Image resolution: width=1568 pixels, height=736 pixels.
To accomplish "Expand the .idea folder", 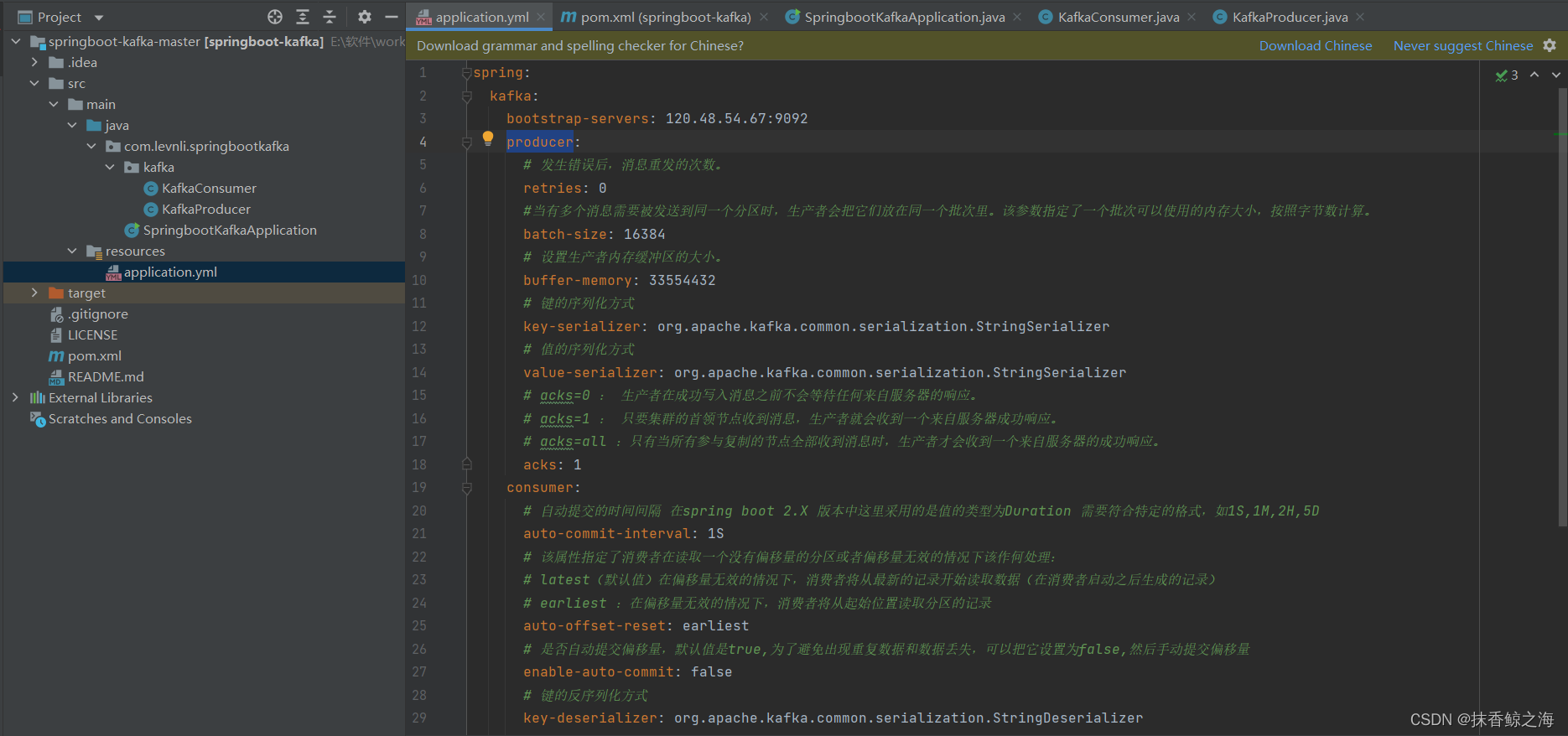I will point(34,62).
